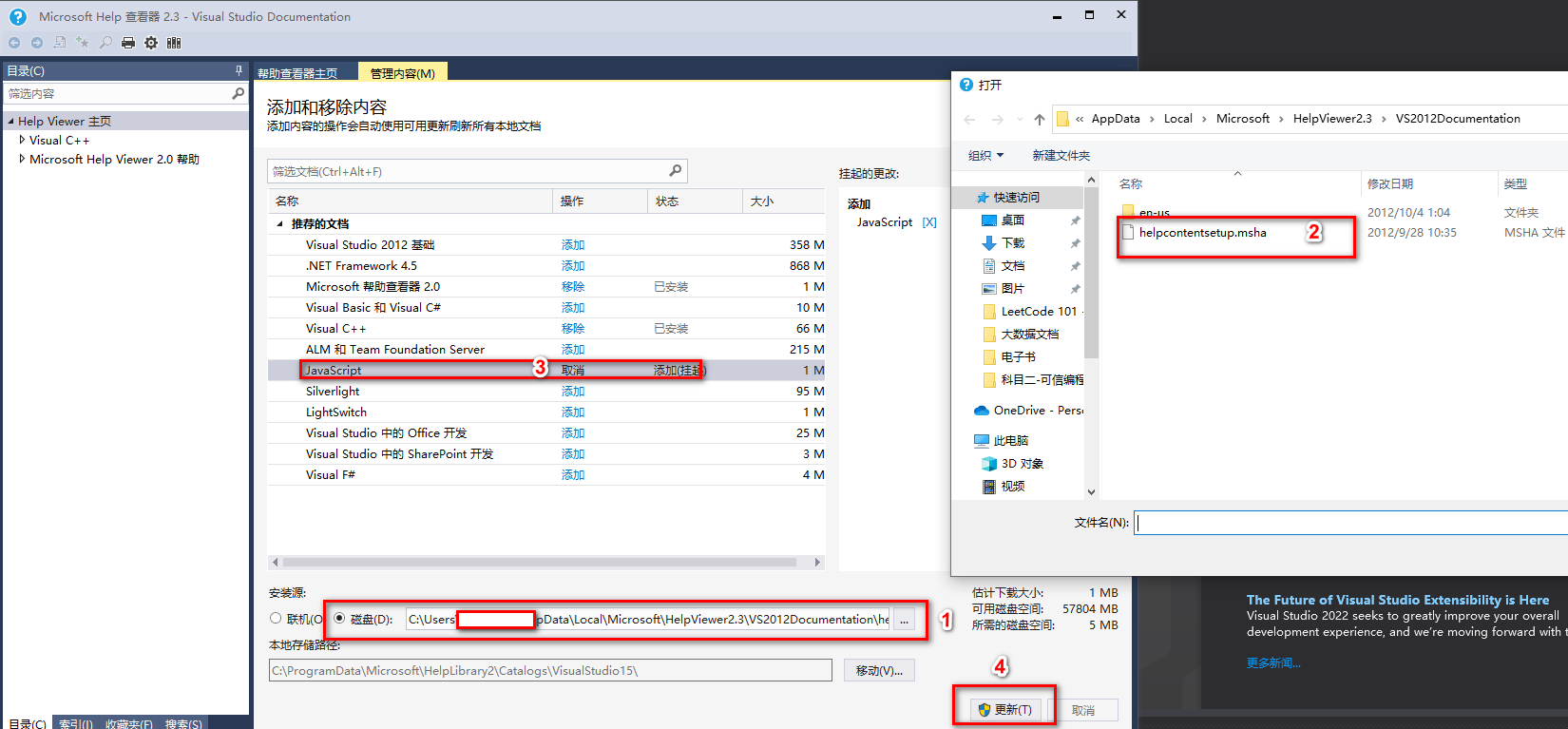Viewport: 1568px width, 729px height.
Task: Open the 目录(C) bottom tab
Action: 27,723
